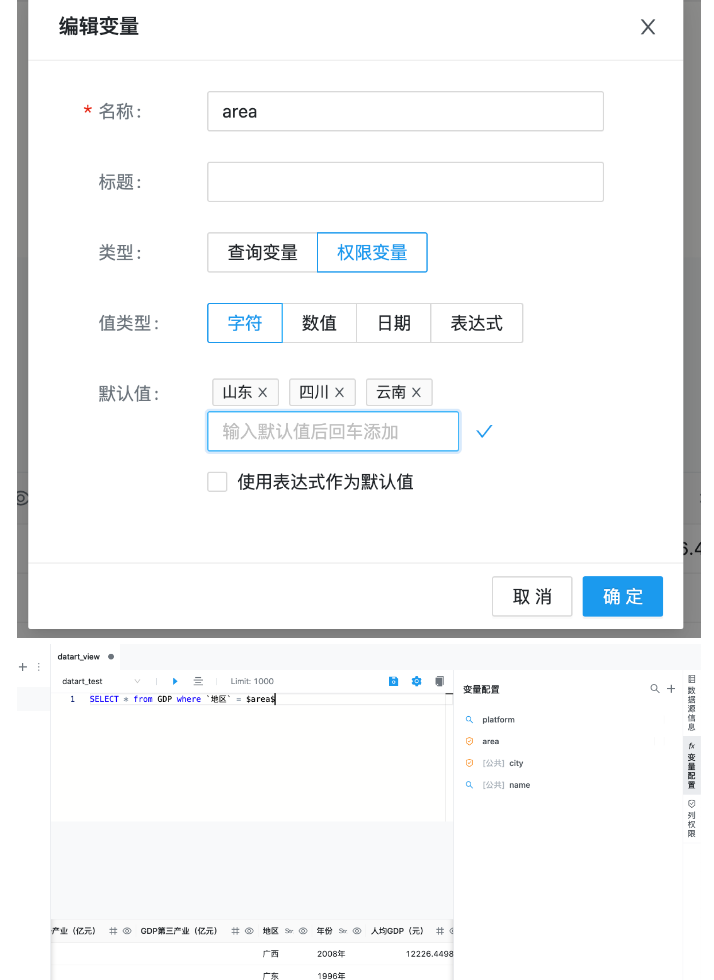714x980 pixels.
Task: Click the save view icon
Action: [393, 681]
